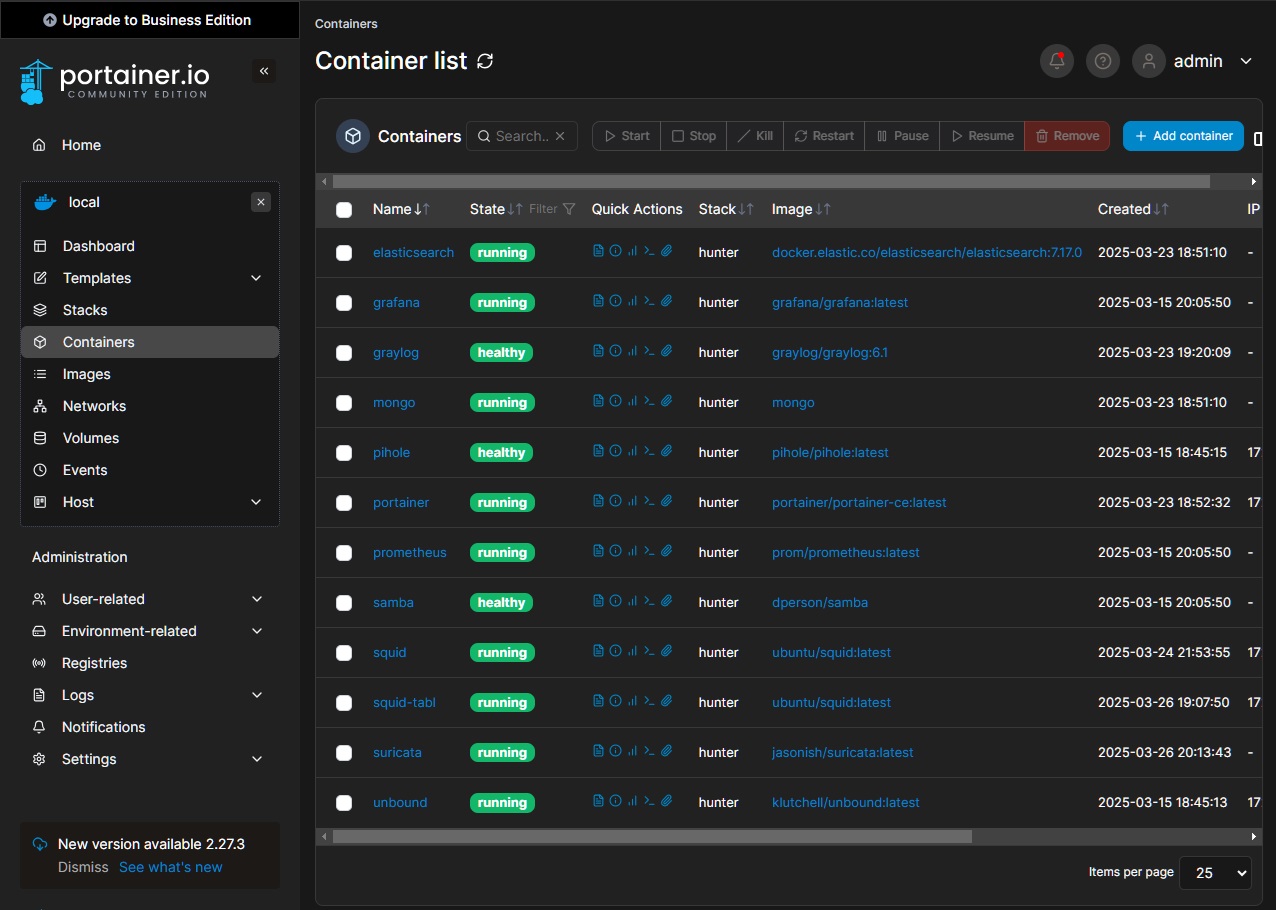Image resolution: width=1276 pixels, height=910 pixels.
Task: Refresh the container list using the reload icon
Action: [x=485, y=61]
